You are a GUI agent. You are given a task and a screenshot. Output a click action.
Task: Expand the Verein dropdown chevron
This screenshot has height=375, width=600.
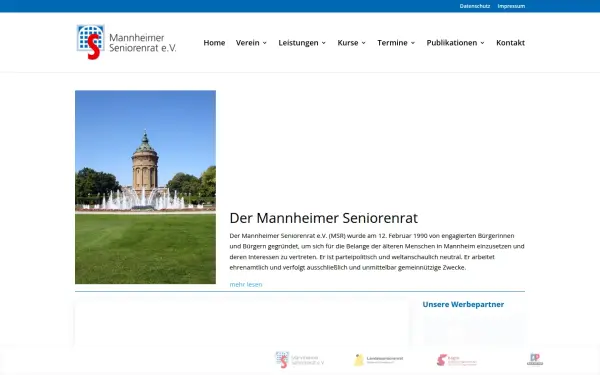(264, 43)
